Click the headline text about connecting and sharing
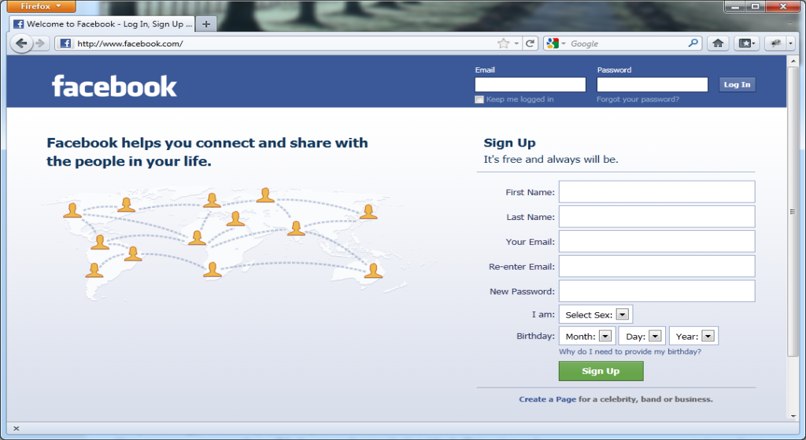The height and width of the screenshot is (440, 806). tap(207, 152)
